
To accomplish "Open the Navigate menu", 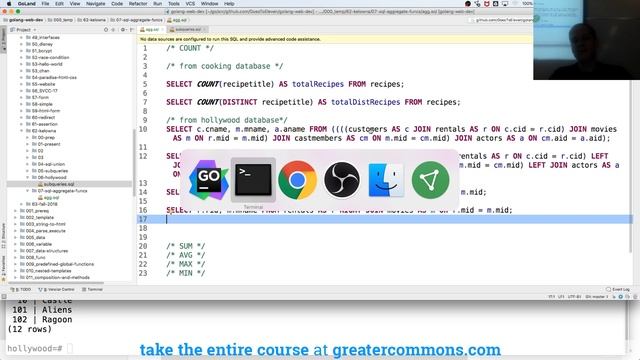I will point(96,3).
